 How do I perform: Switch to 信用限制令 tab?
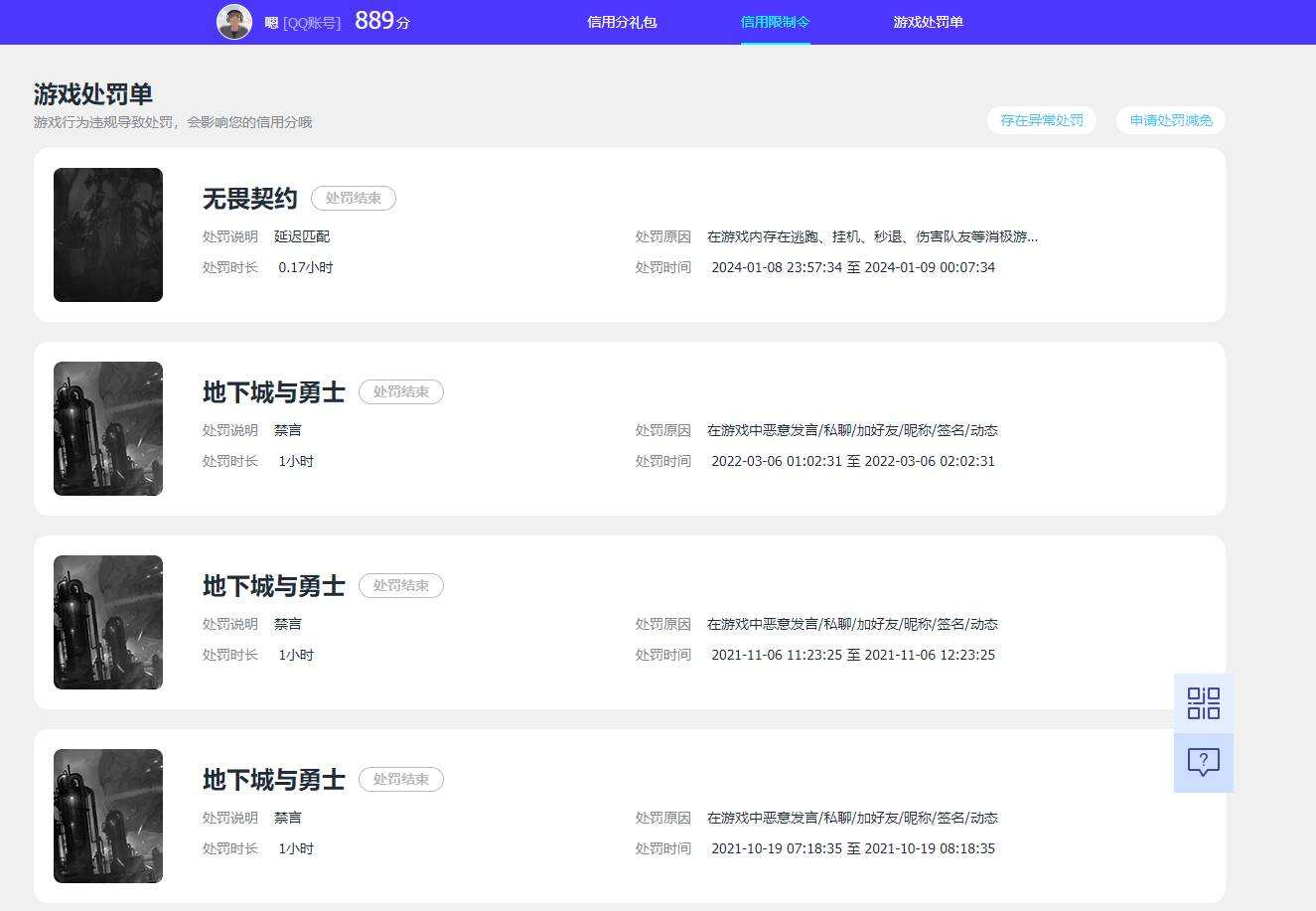(776, 22)
